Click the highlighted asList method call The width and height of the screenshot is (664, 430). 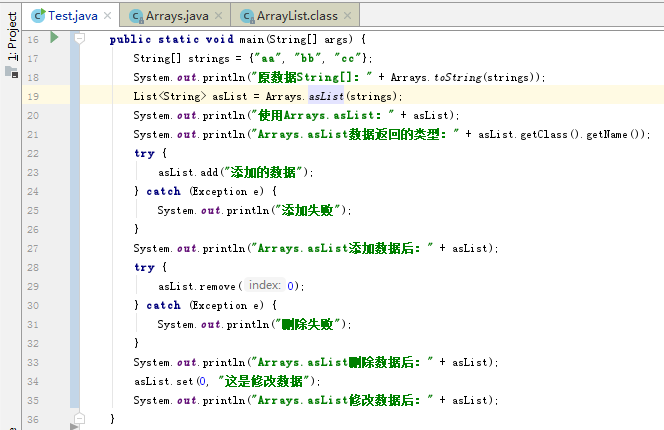pyautogui.click(x=326, y=96)
